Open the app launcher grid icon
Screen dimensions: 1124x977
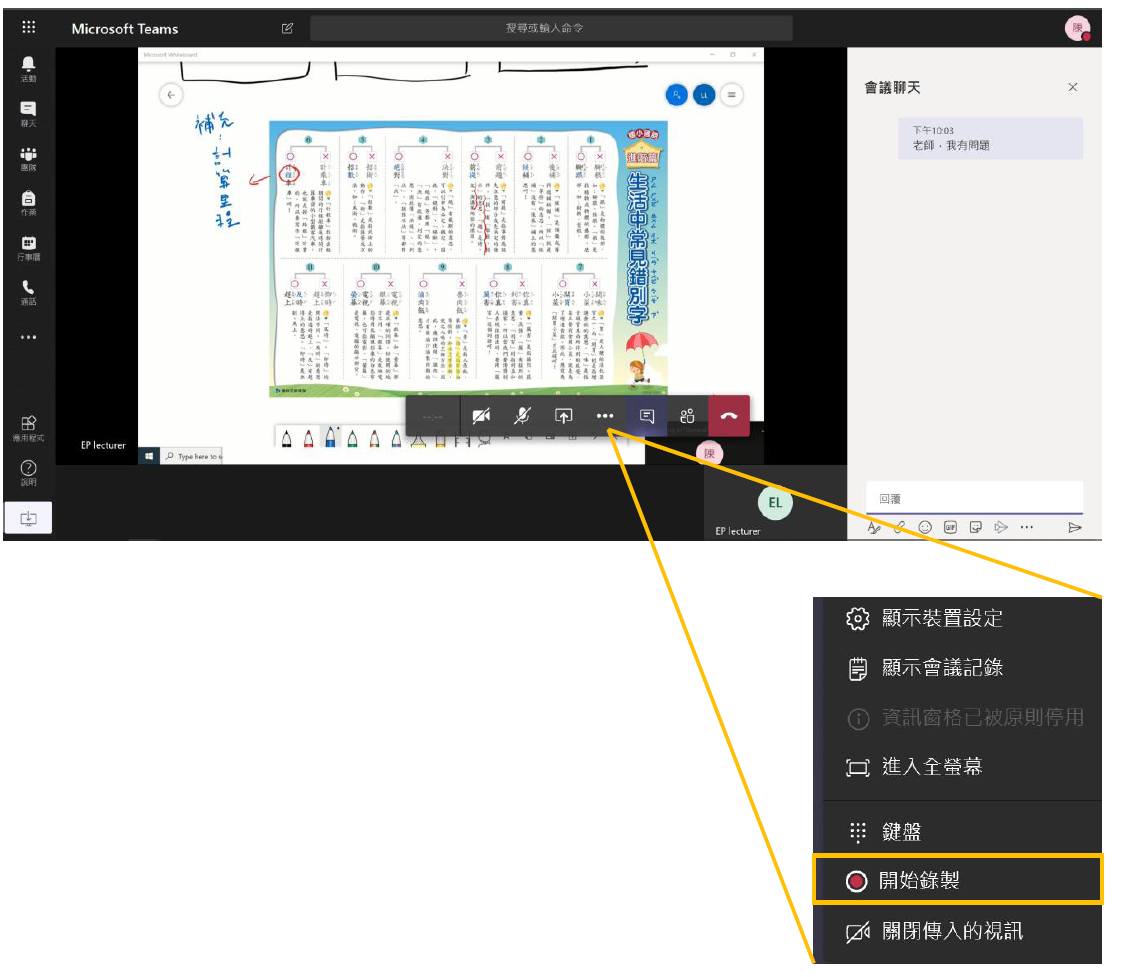click(29, 27)
